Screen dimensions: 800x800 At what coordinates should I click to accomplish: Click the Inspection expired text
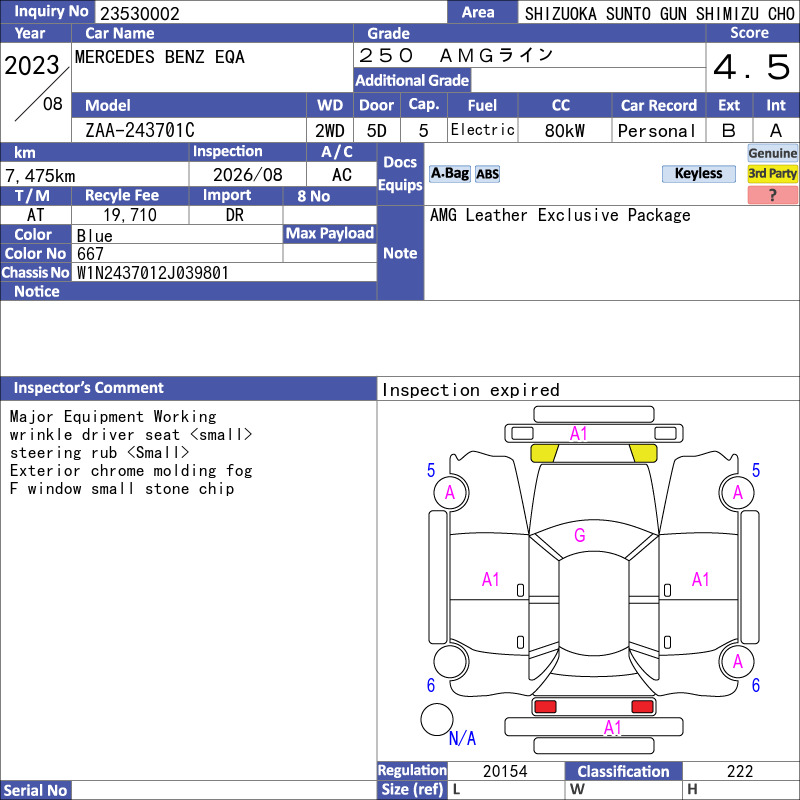click(x=471, y=390)
